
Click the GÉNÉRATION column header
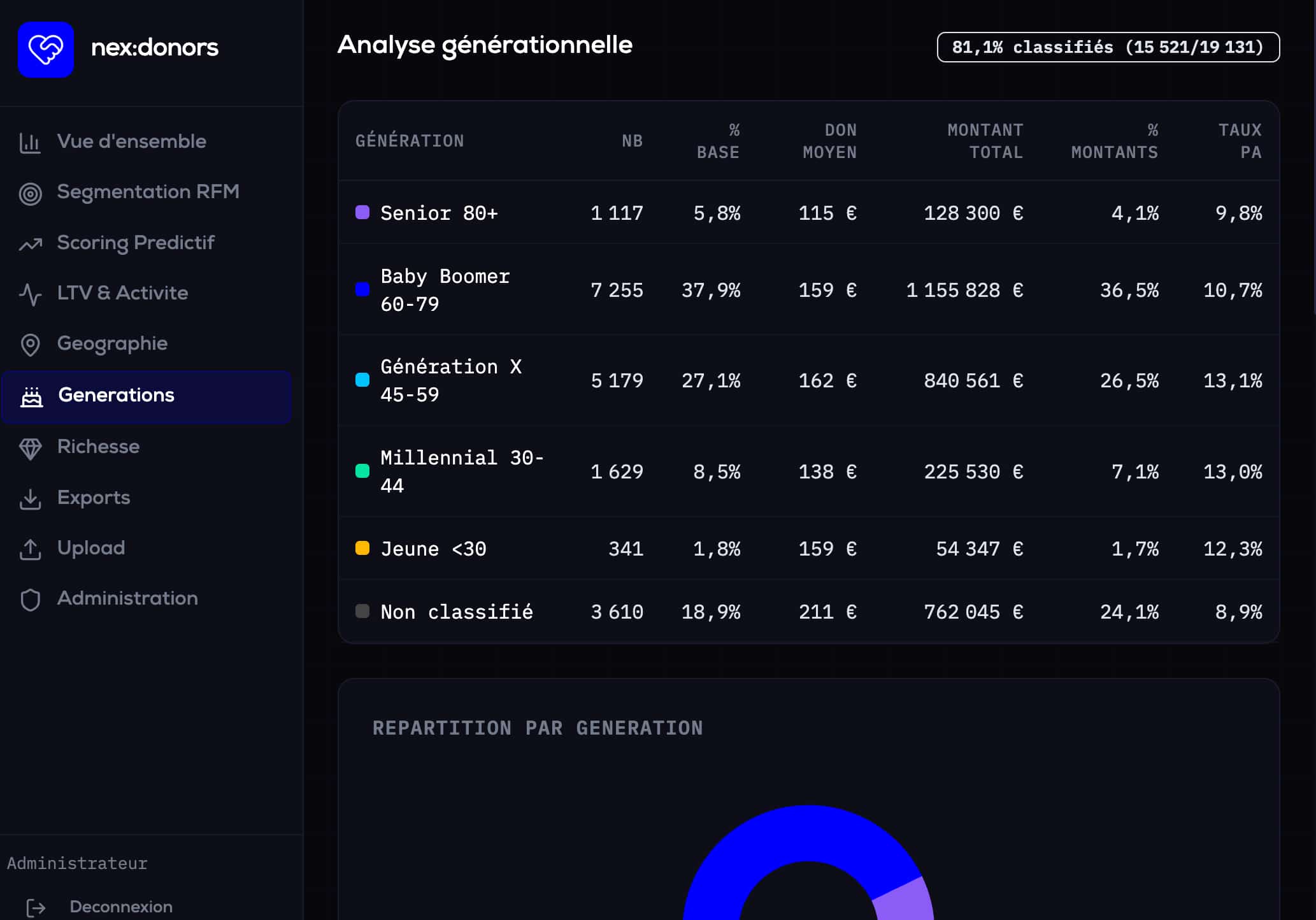[x=410, y=141]
